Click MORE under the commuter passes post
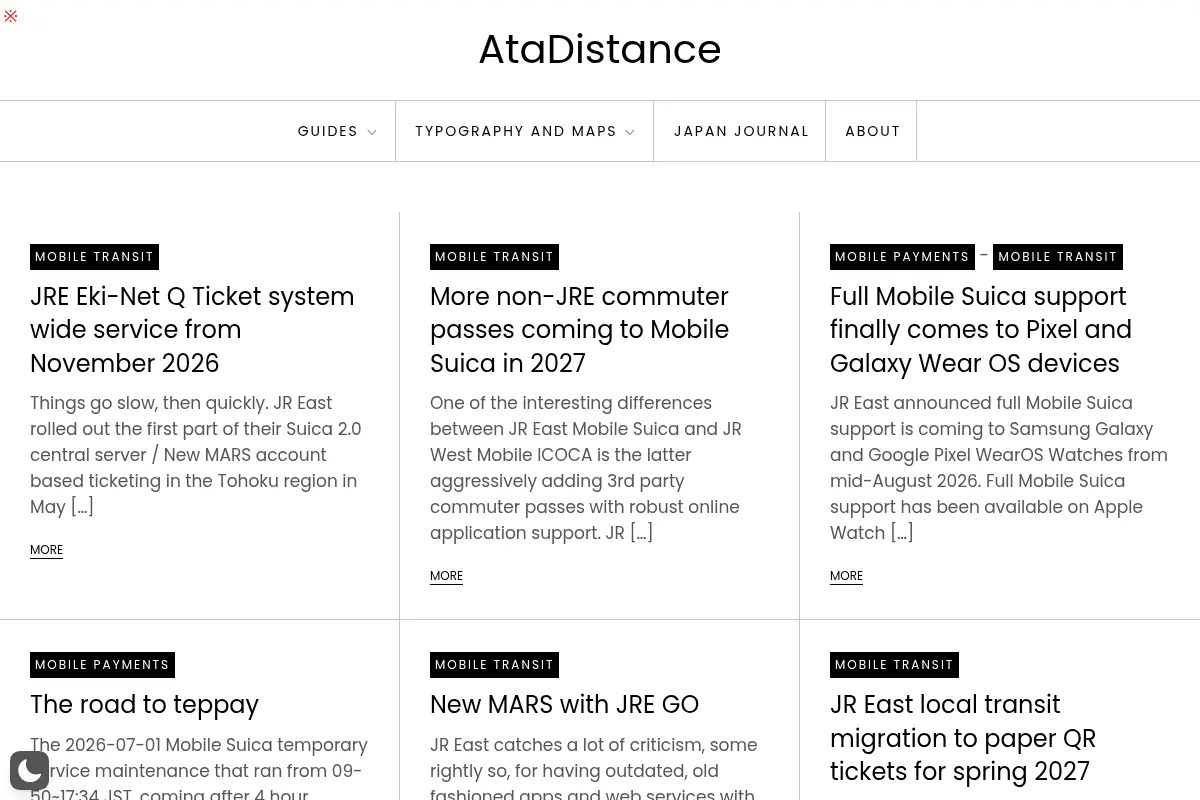This screenshot has width=1200, height=800. (446, 576)
